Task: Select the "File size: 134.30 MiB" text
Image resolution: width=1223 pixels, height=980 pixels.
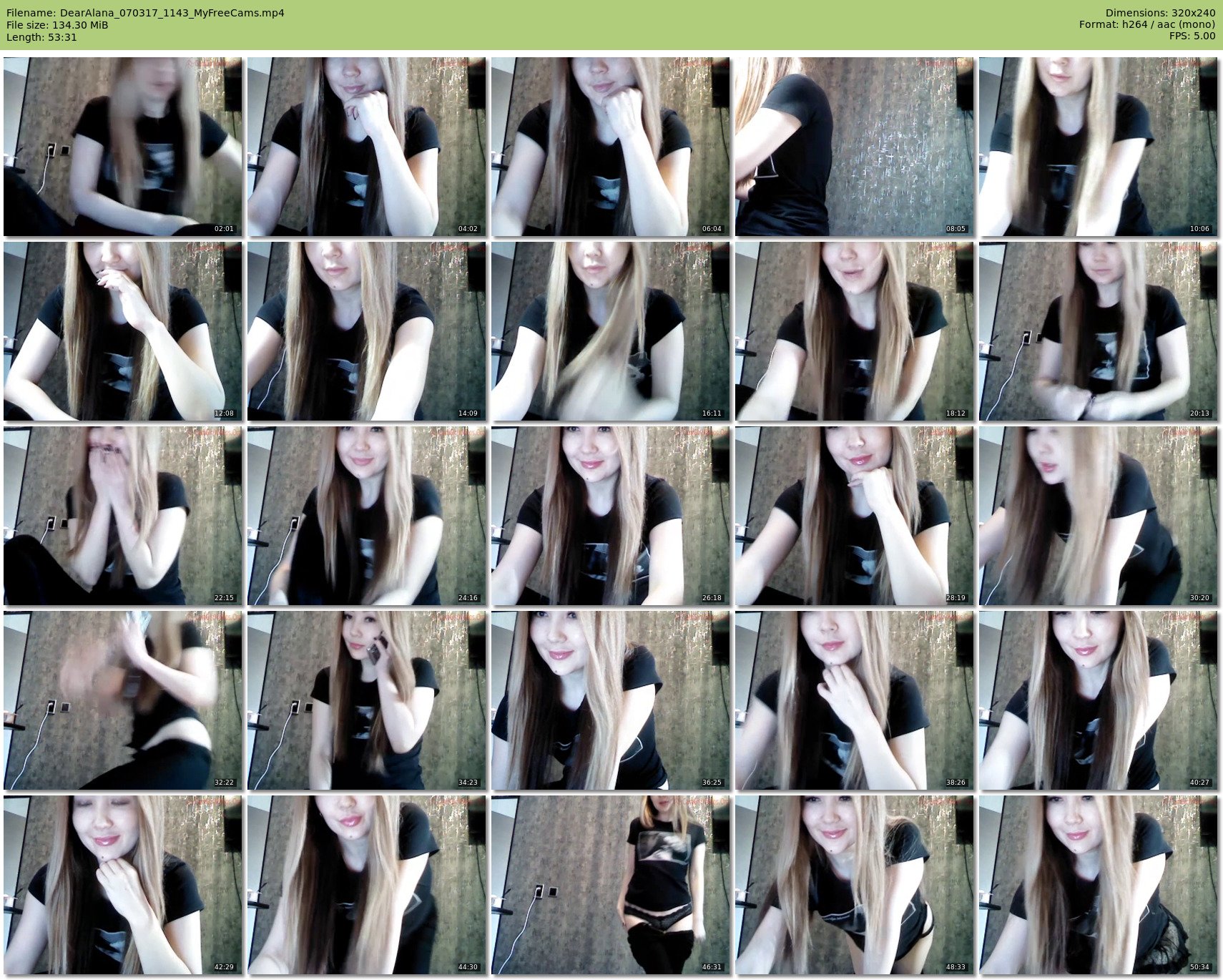Action: coord(57,25)
